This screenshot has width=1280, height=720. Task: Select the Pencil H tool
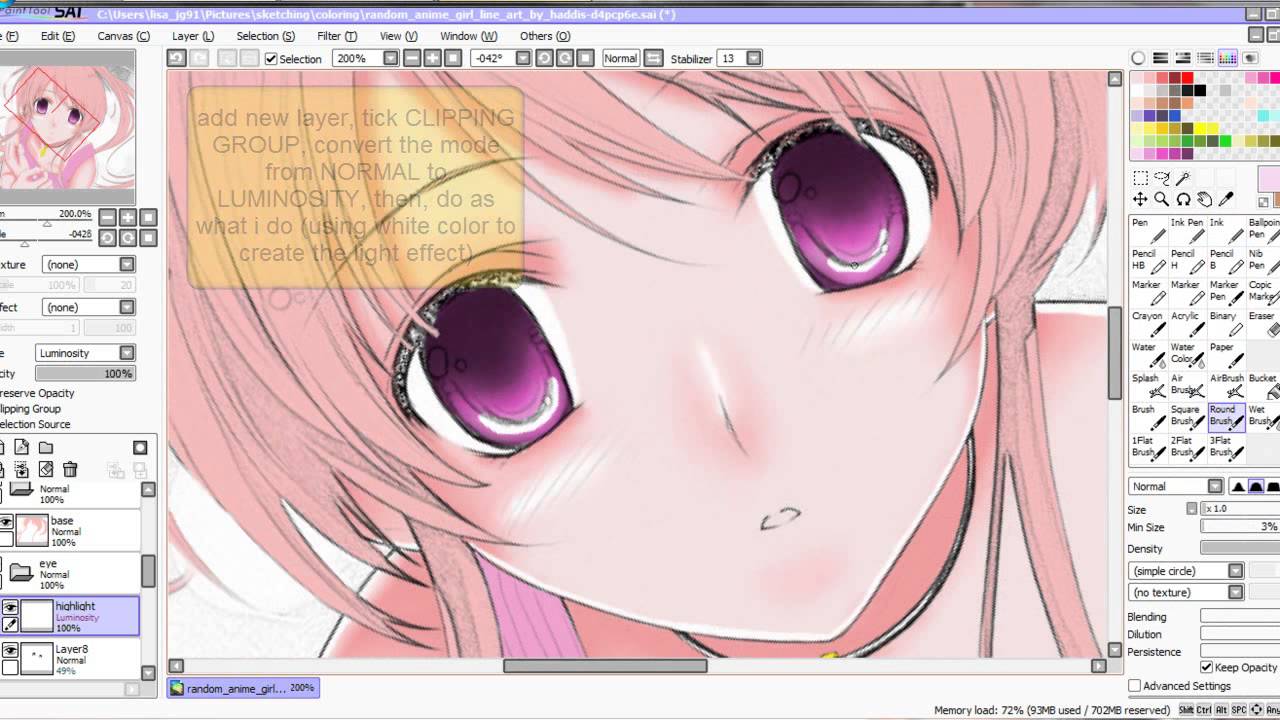pyautogui.click(x=1186, y=260)
